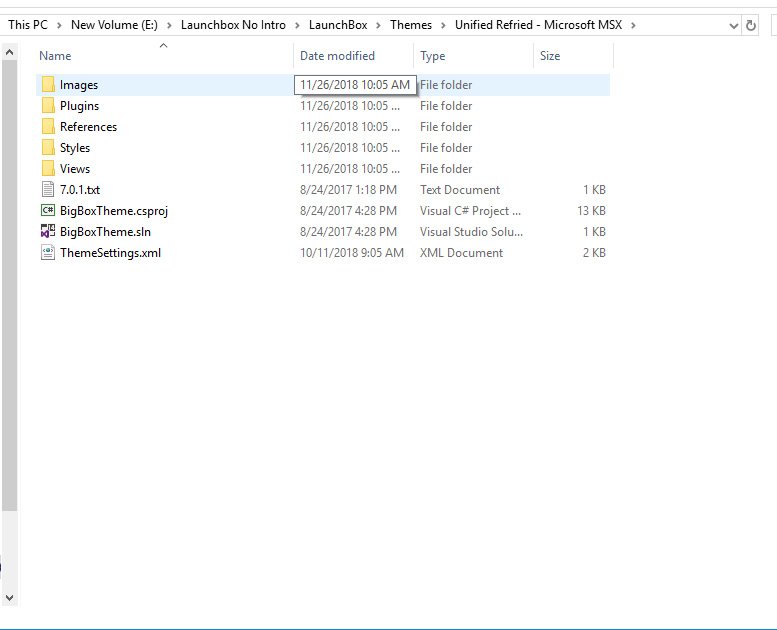The width and height of the screenshot is (777, 630).
Task: Click the References folder icon
Action: click(48, 127)
